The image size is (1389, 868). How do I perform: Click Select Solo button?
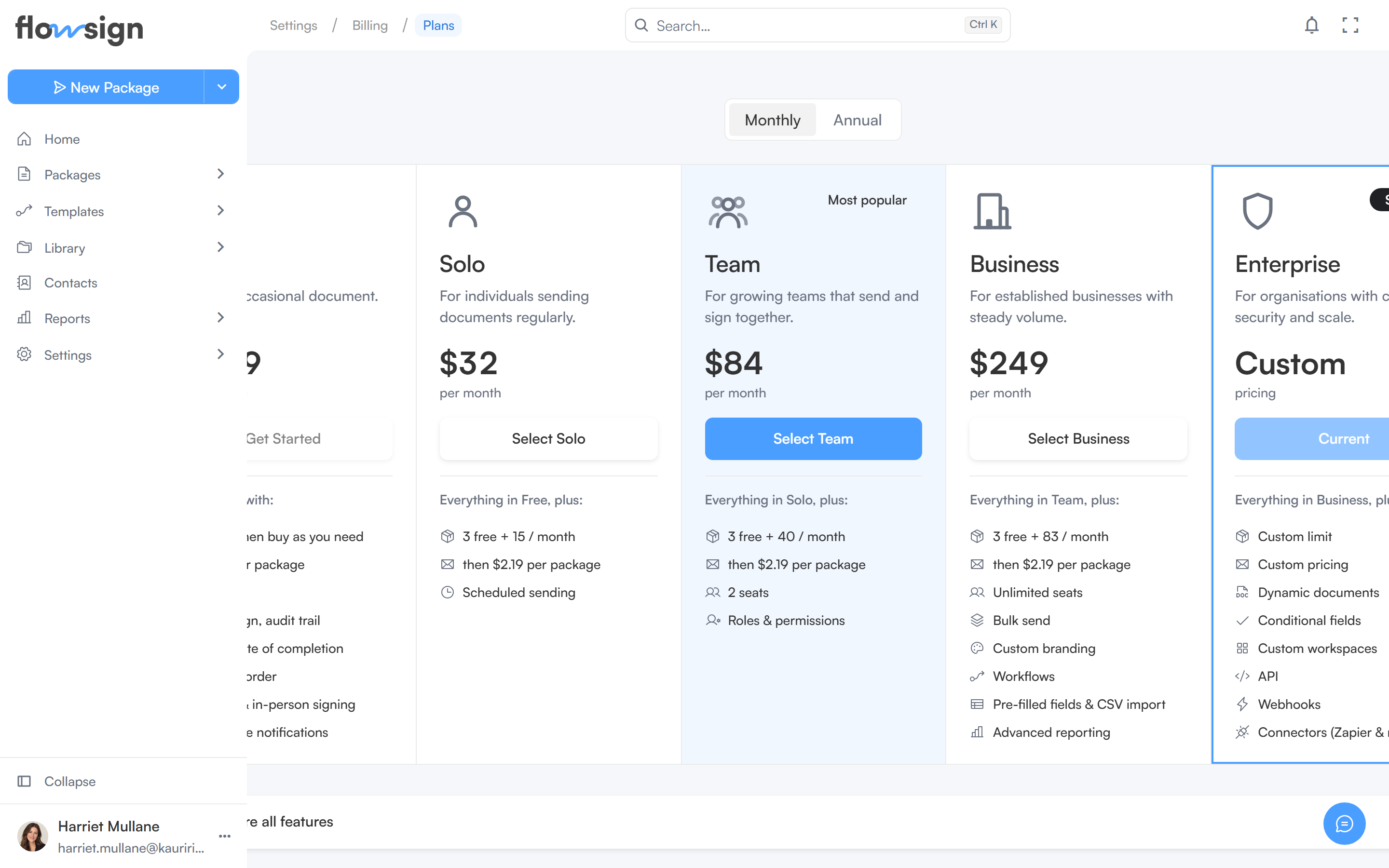(548, 439)
